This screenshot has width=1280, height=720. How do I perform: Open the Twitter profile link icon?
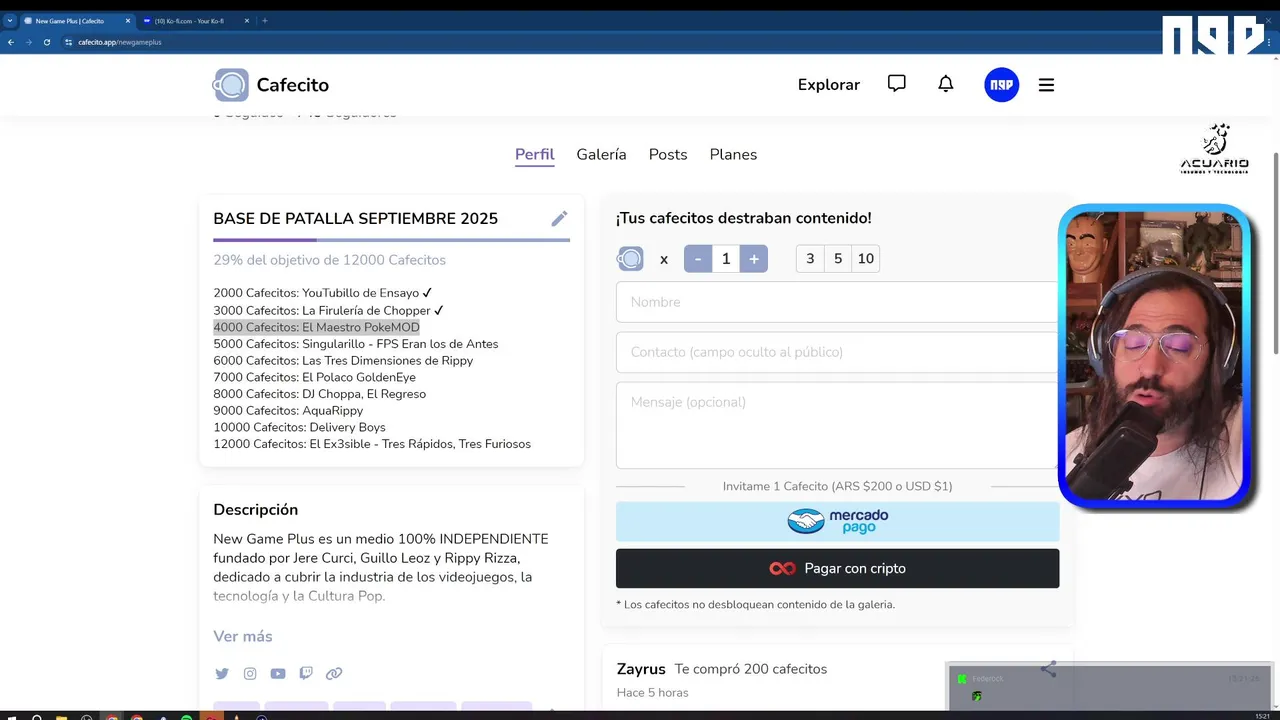[x=222, y=674]
